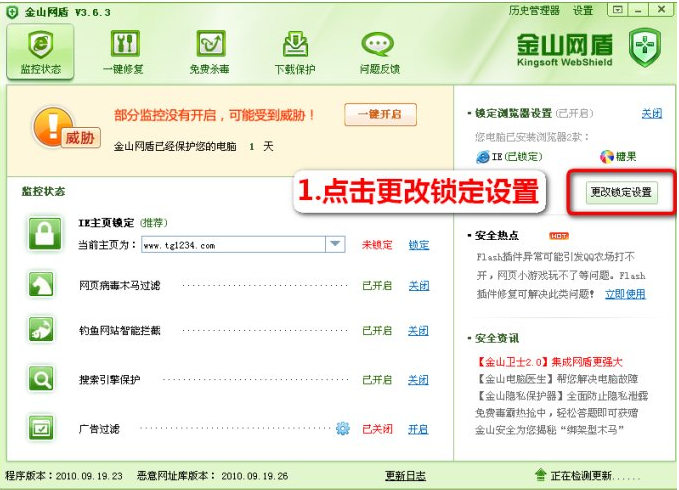679x490 pixels.
Task: Open news 【金山卫士2.0】集成网盾更强大
Action: (x=549, y=362)
